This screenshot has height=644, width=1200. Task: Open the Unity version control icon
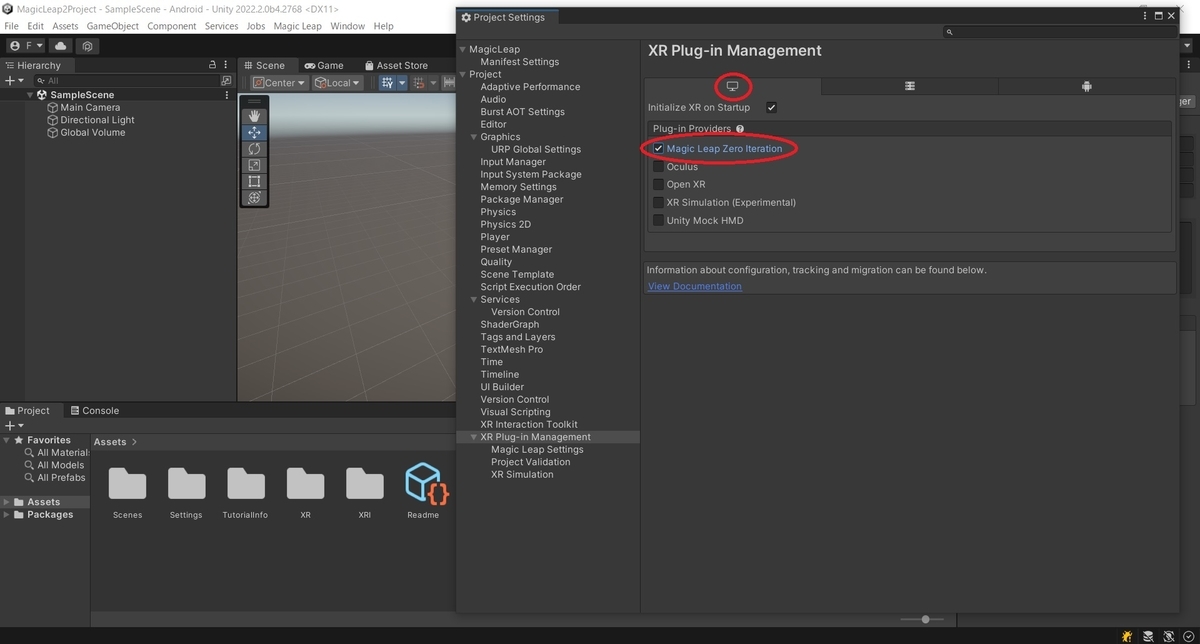point(88,46)
